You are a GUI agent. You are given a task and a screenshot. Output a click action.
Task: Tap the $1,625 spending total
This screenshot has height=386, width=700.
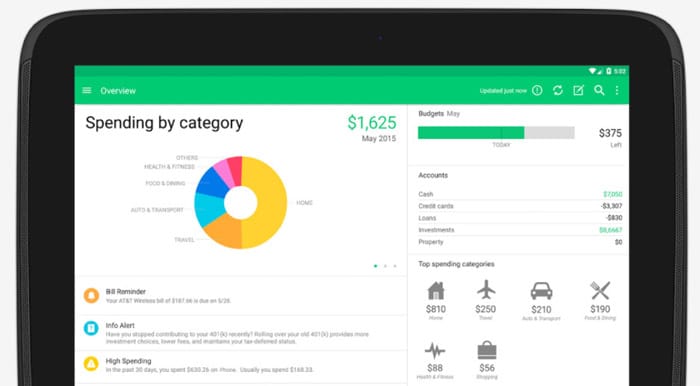pyautogui.click(x=372, y=123)
